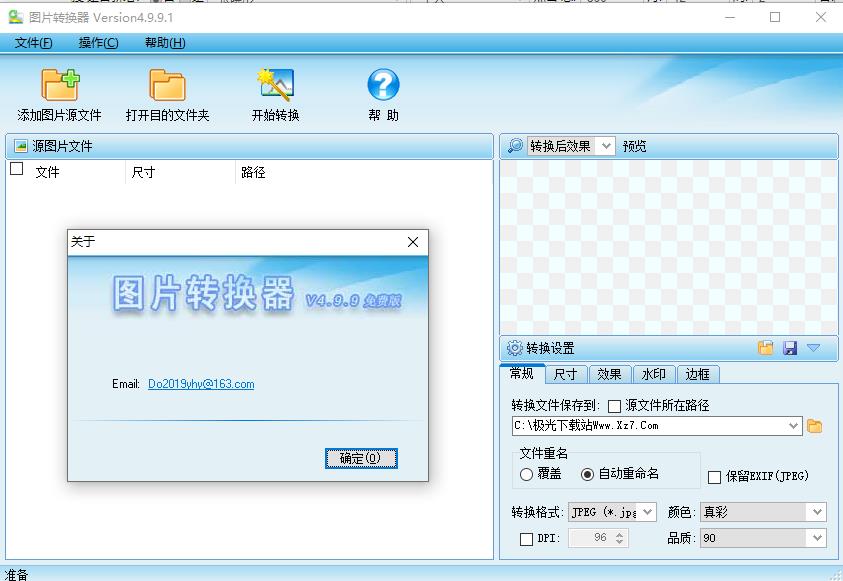Switch to the 水印 watermark tab
Screen dimensions: 843x581
pyautogui.click(x=654, y=374)
